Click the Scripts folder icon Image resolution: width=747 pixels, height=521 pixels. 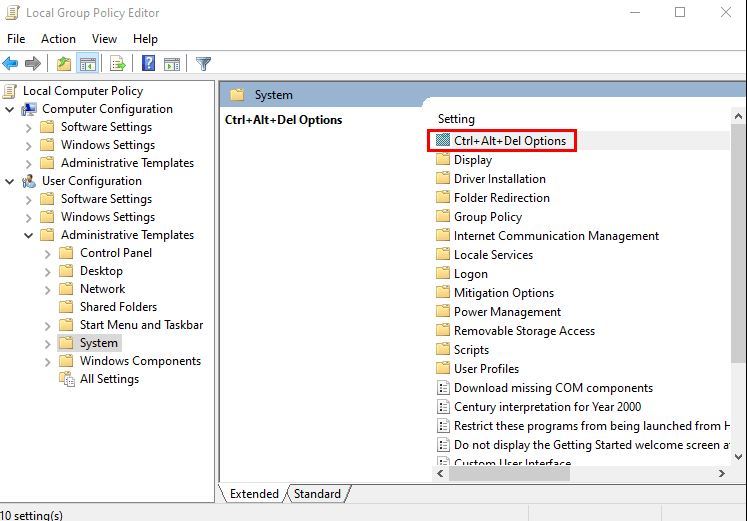[x=443, y=349]
